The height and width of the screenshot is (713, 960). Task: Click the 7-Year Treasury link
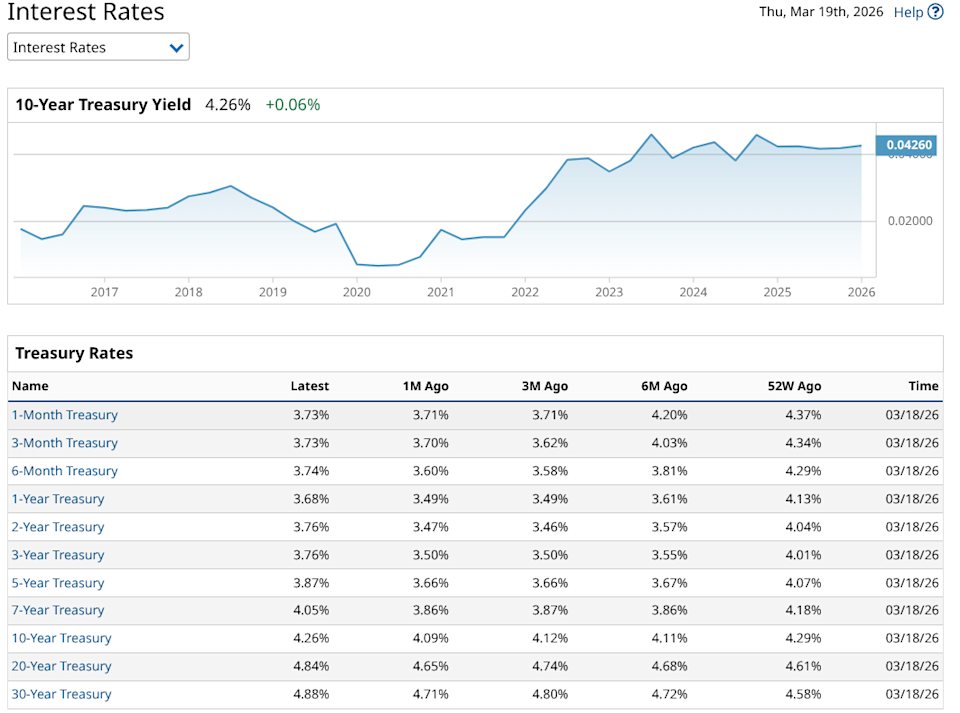[x=58, y=610]
